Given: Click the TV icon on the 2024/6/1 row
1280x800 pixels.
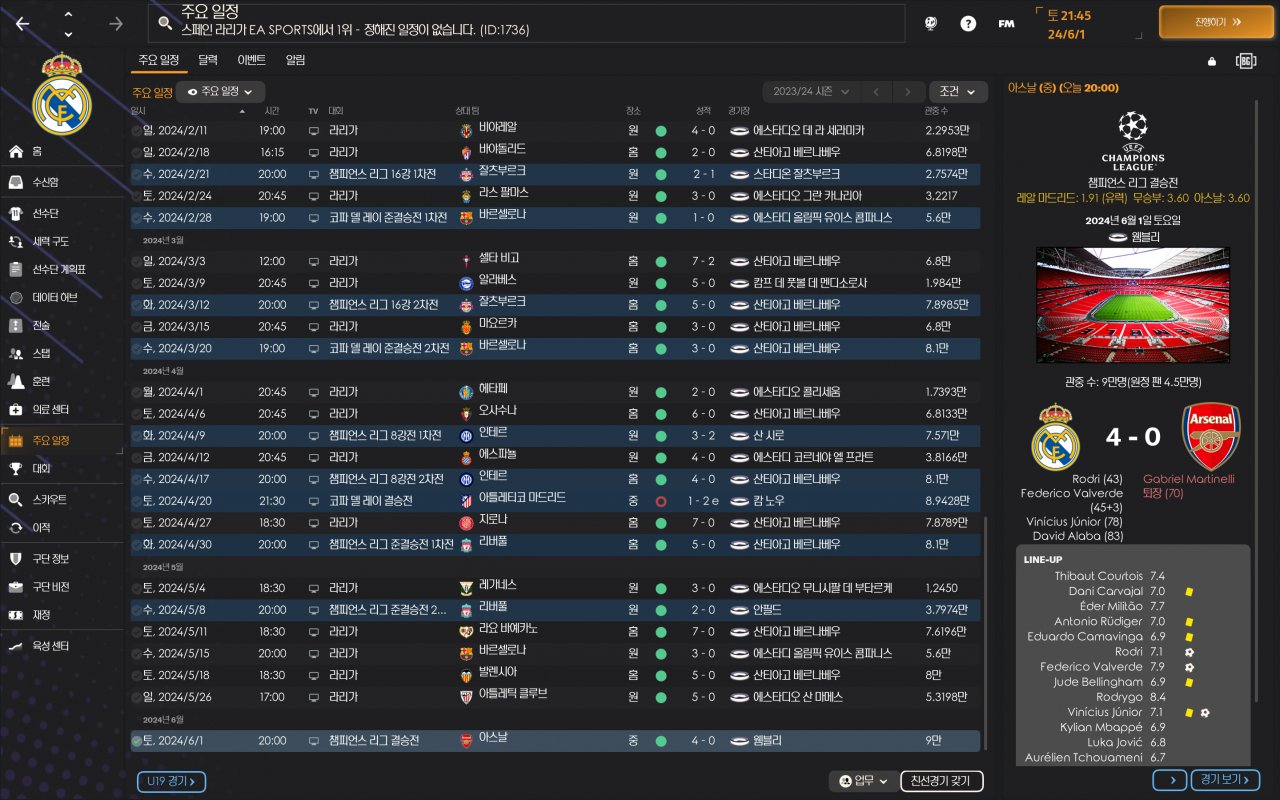Looking at the screenshot, I should click(x=314, y=741).
